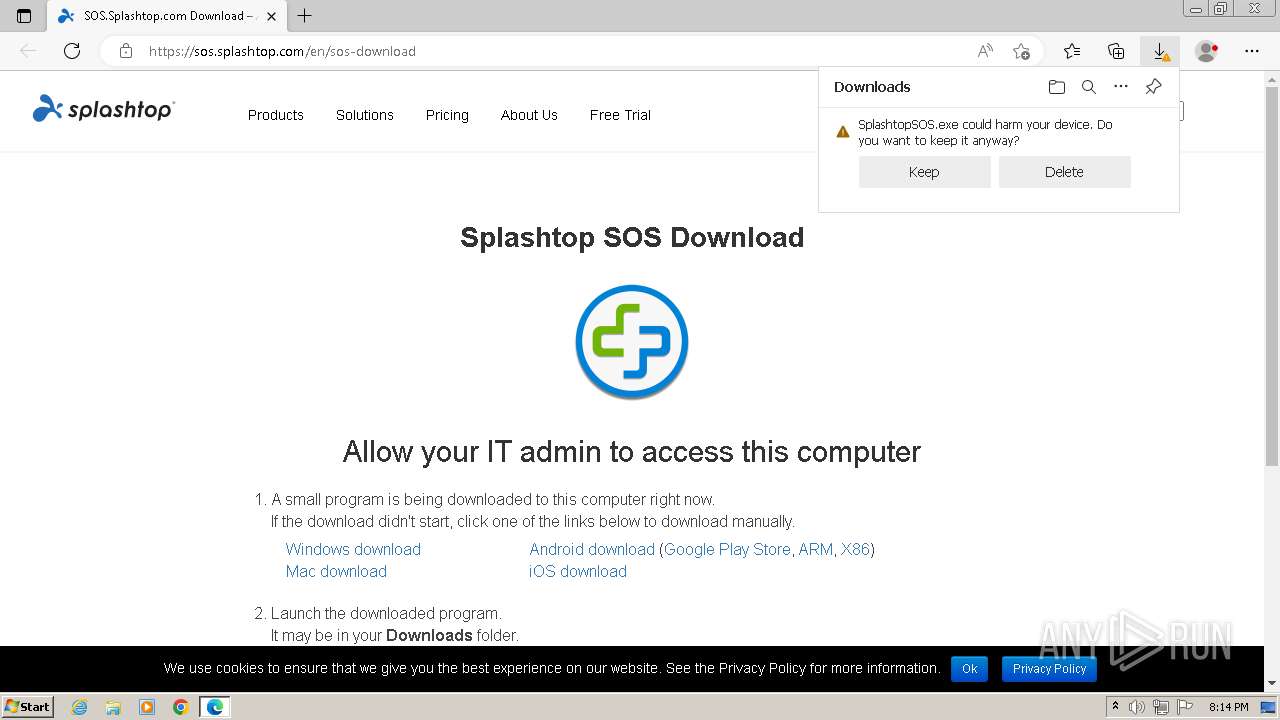
Task: Click 'Allow your IT admin to access this computer'
Action: [x=632, y=452]
